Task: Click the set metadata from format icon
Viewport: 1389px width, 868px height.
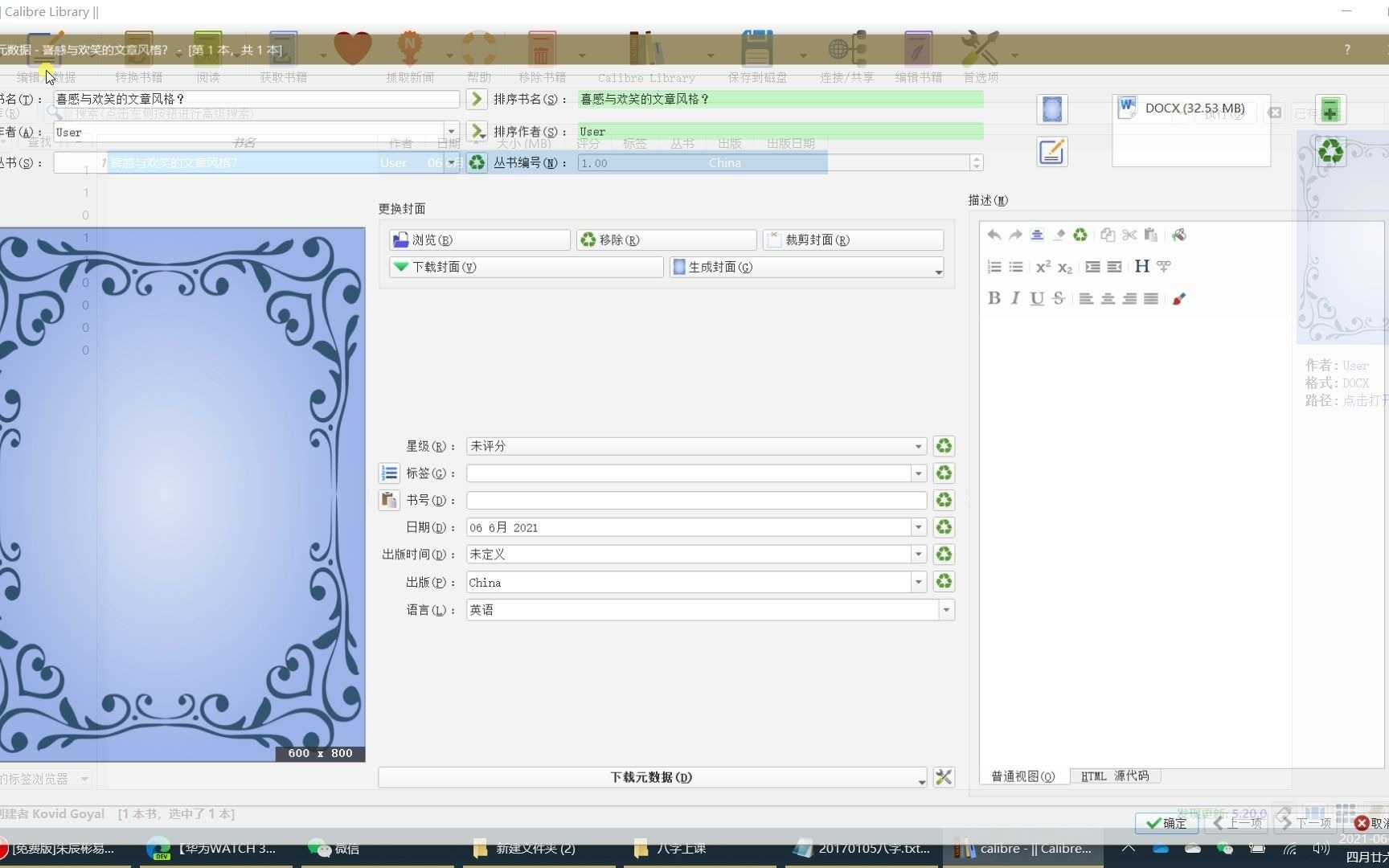Action: [1052, 152]
